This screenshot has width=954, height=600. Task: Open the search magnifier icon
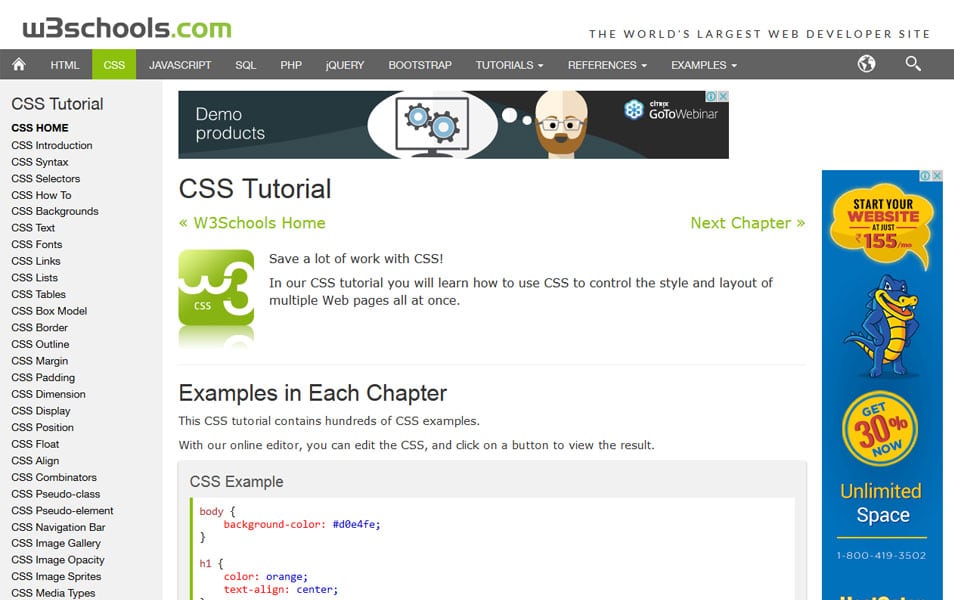(913, 64)
